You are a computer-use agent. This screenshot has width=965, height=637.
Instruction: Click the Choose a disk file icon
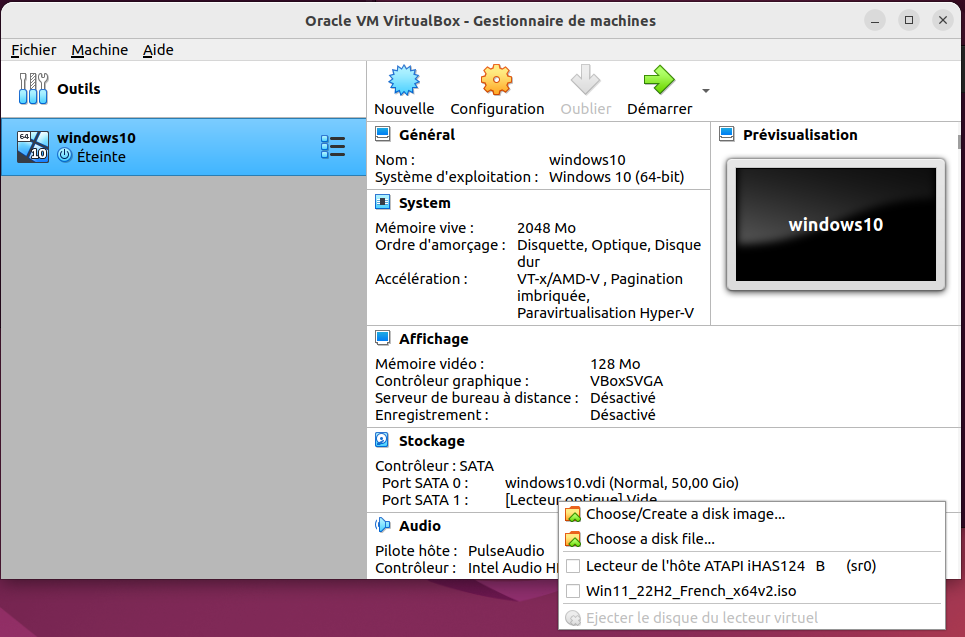pos(573,539)
